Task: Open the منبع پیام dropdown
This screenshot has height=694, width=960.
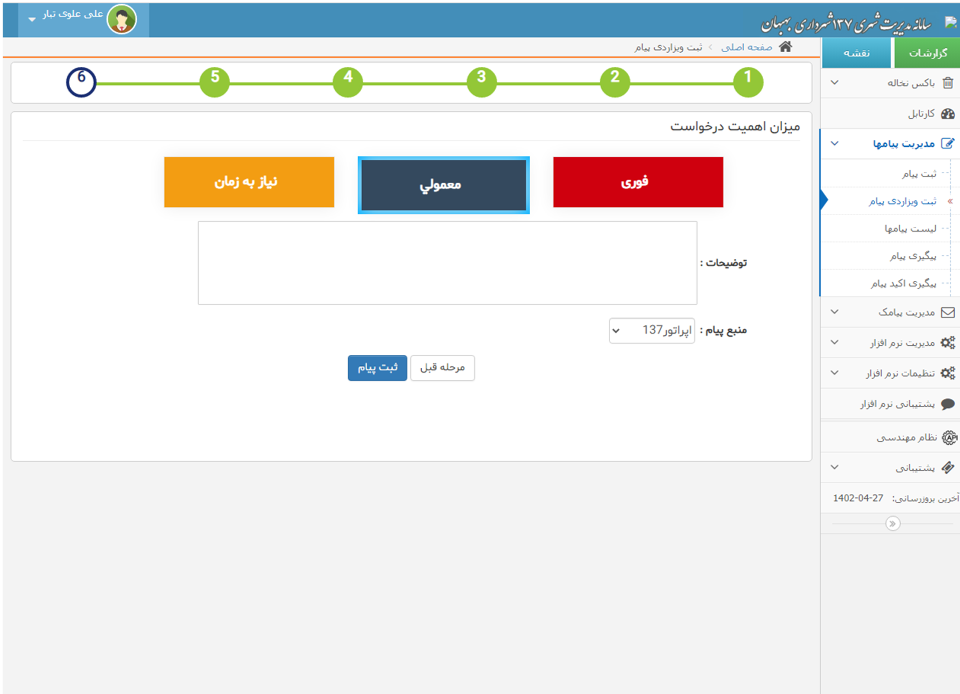Action: point(652,330)
